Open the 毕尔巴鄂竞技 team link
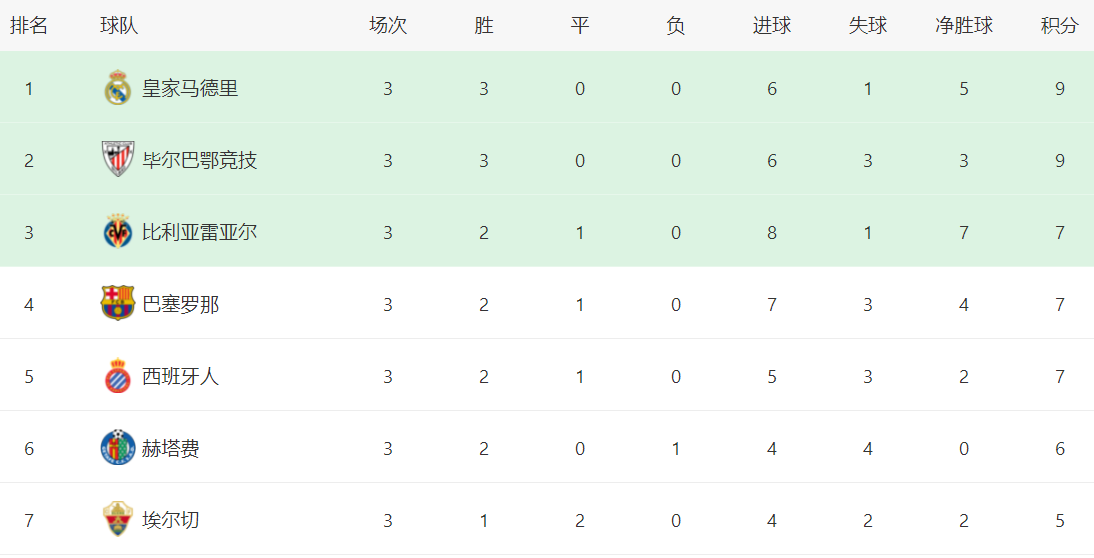Viewport: 1094px width, 558px height. click(x=199, y=160)
